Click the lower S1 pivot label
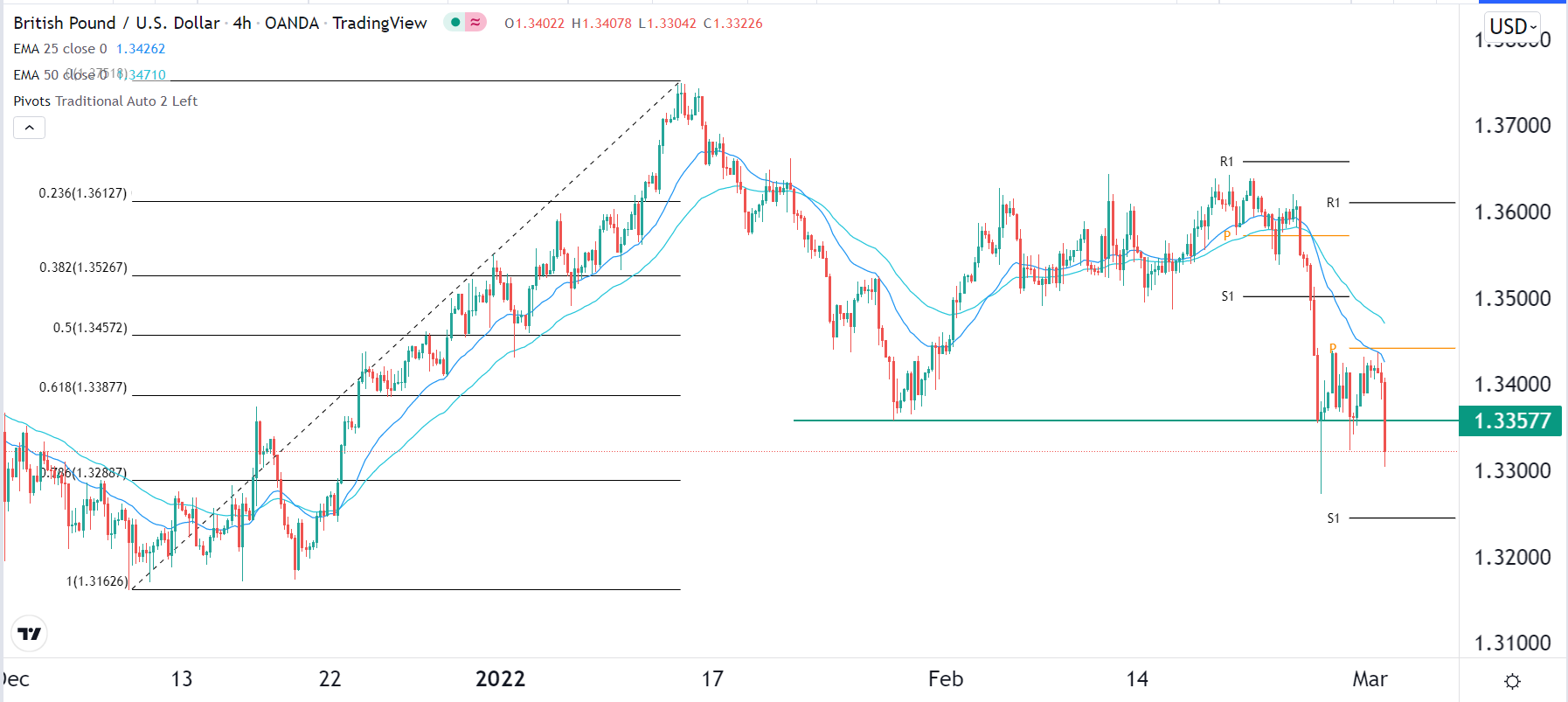The width and height of the screenshot is (1568, 702). pos(1333,518)
